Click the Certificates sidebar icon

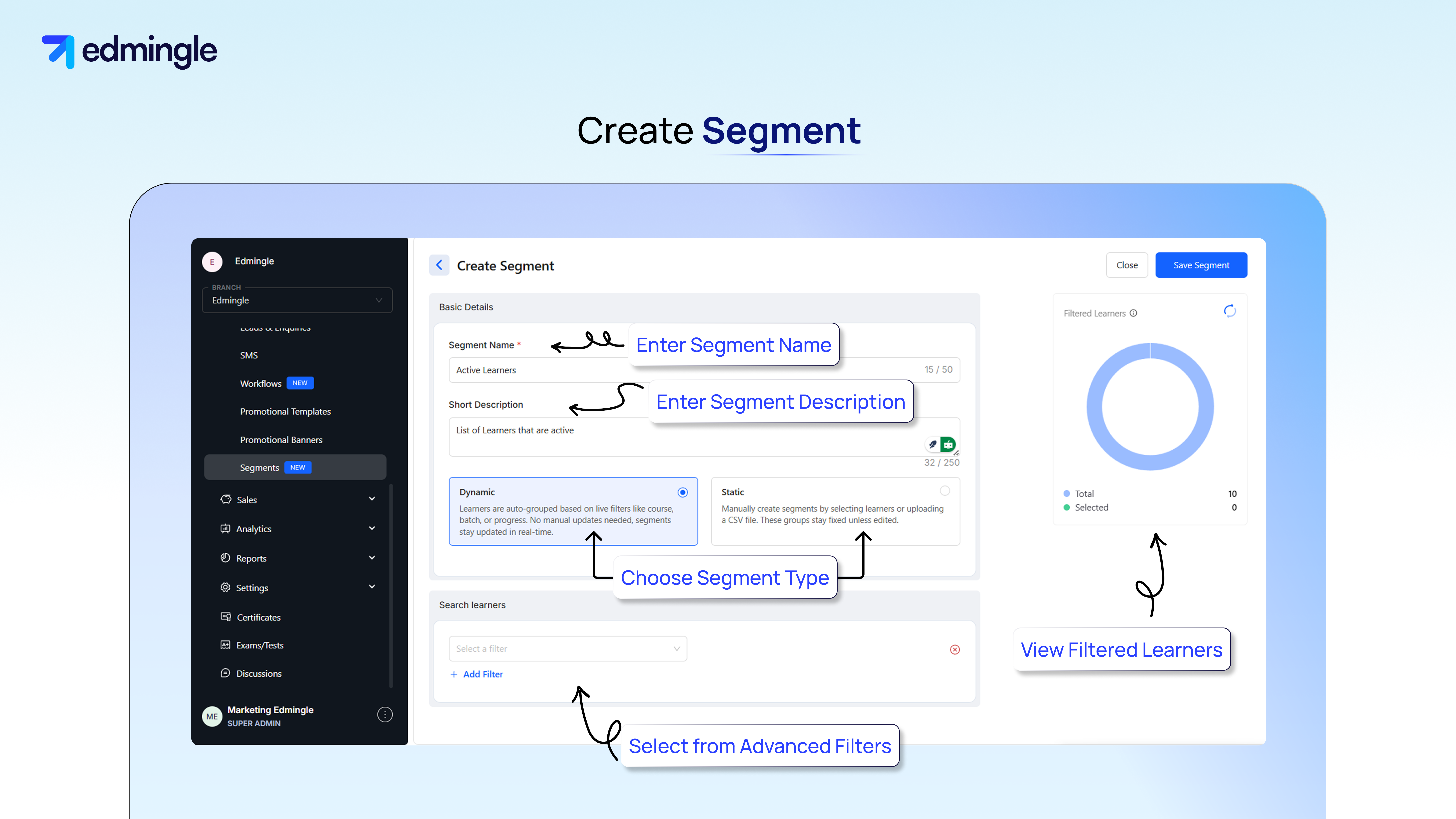[226, 617]
